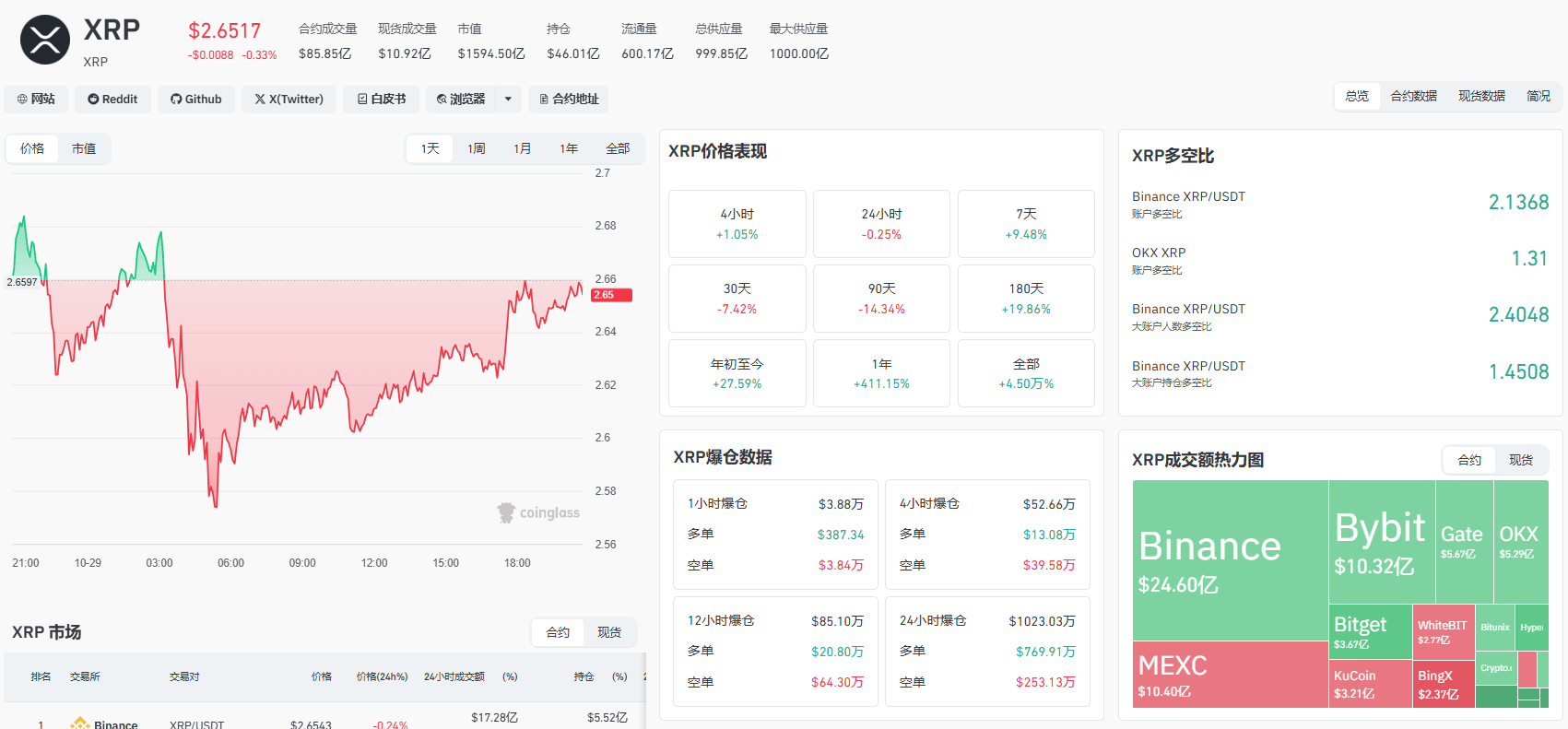This screenshot has width=1568, height=729.
Task: Click the 24小时爆仓 liquidation card
Action: [x=987, y=652]
